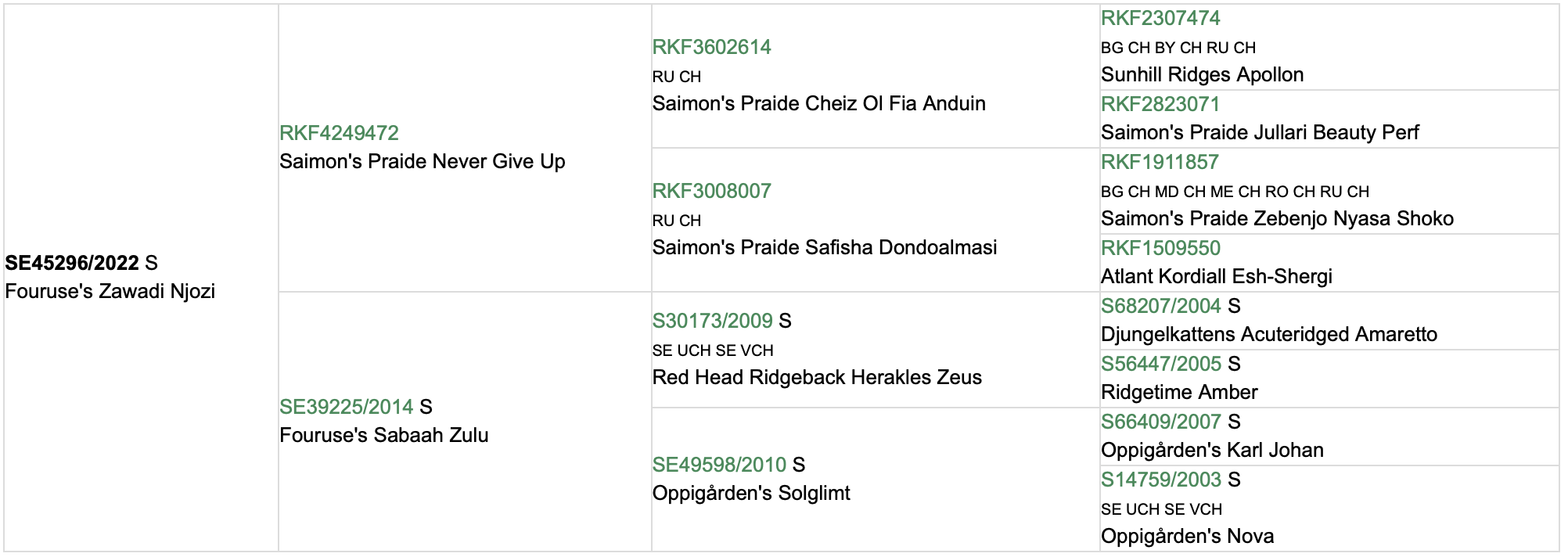
Task: Select the RKF1911857 link
Action: point(1160,162)
